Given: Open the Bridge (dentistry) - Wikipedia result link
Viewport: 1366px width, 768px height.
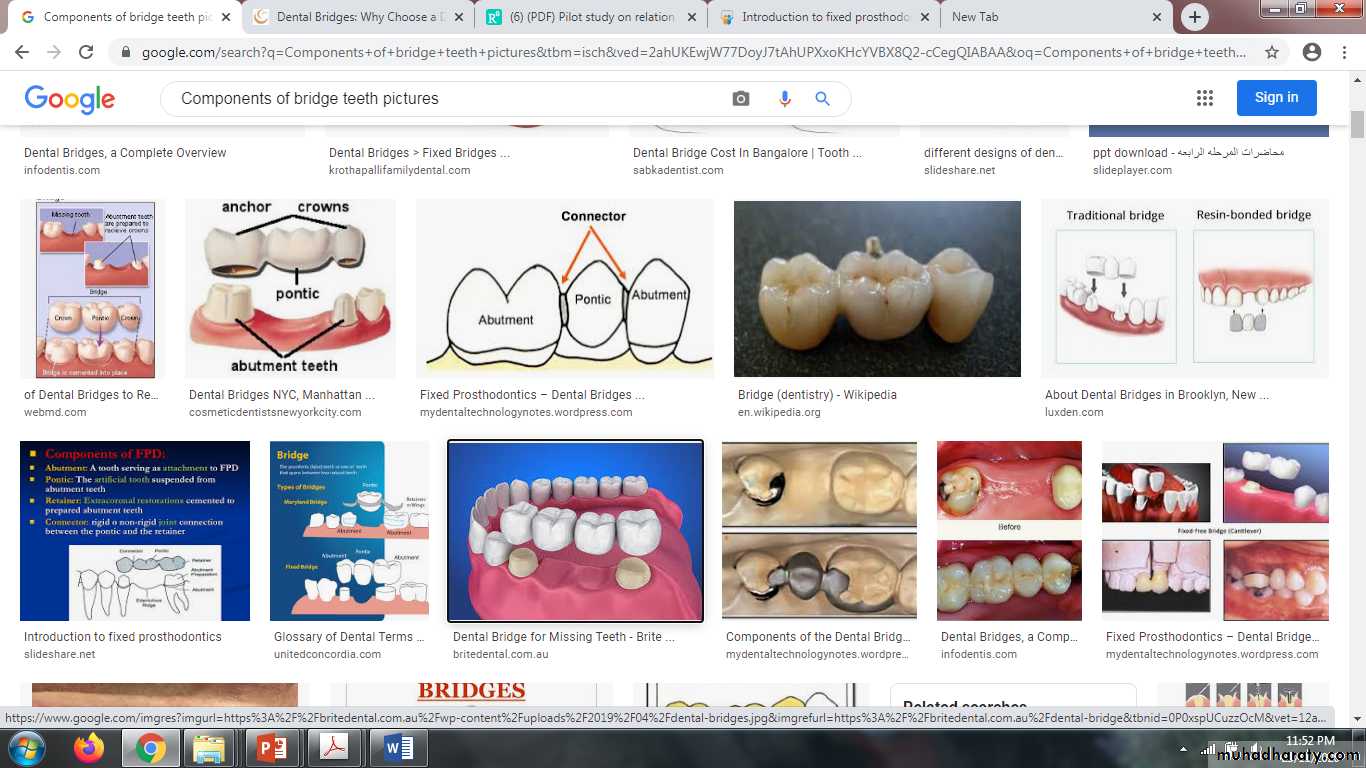Looking at the screenshot, I should click(816, 395).
